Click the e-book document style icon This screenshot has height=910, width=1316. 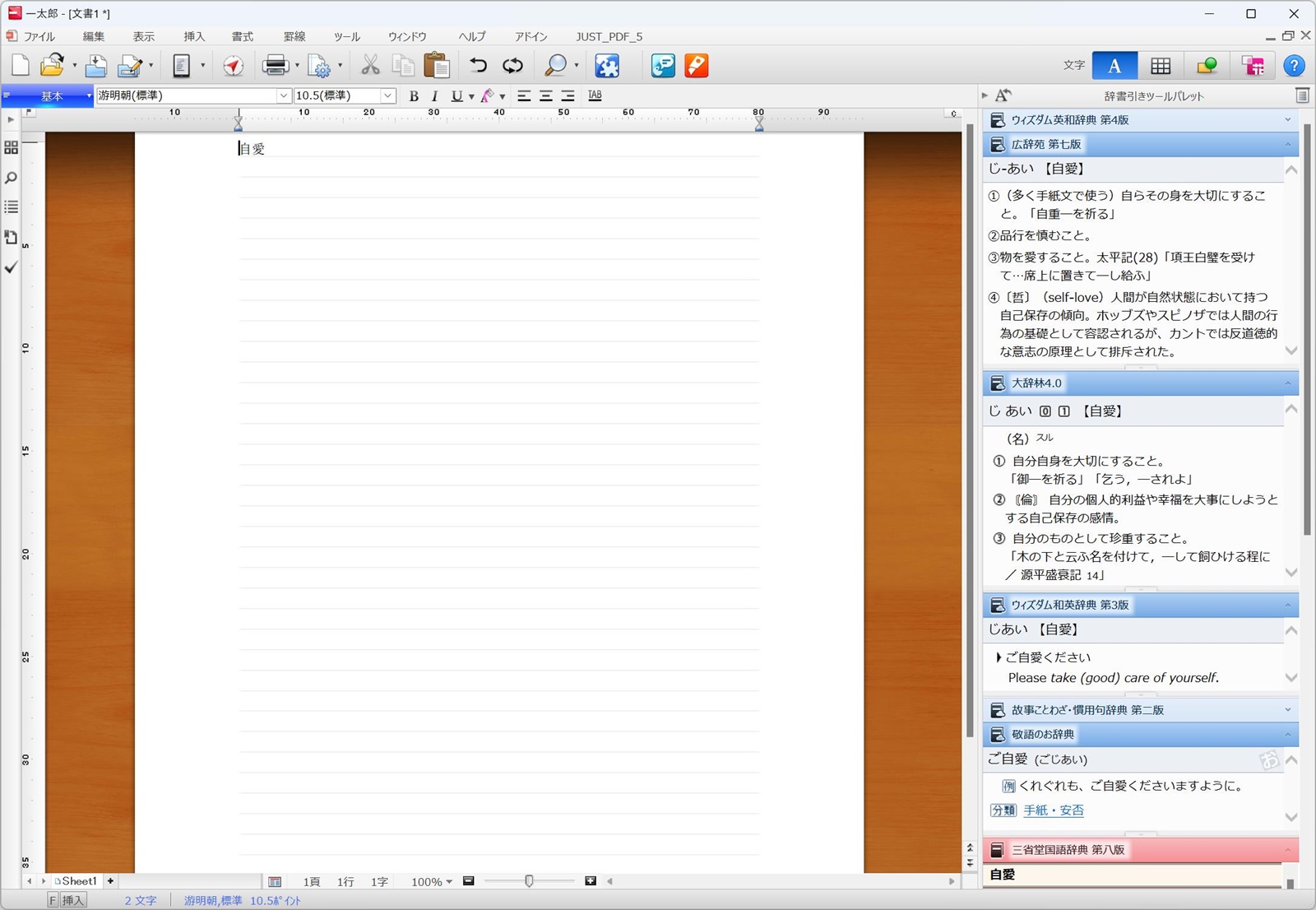click(181, 65)
